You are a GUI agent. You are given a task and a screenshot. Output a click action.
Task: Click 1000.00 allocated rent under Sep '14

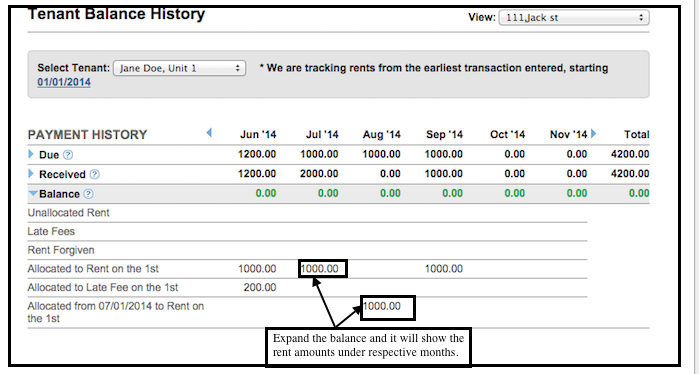[x=444, y=269]
